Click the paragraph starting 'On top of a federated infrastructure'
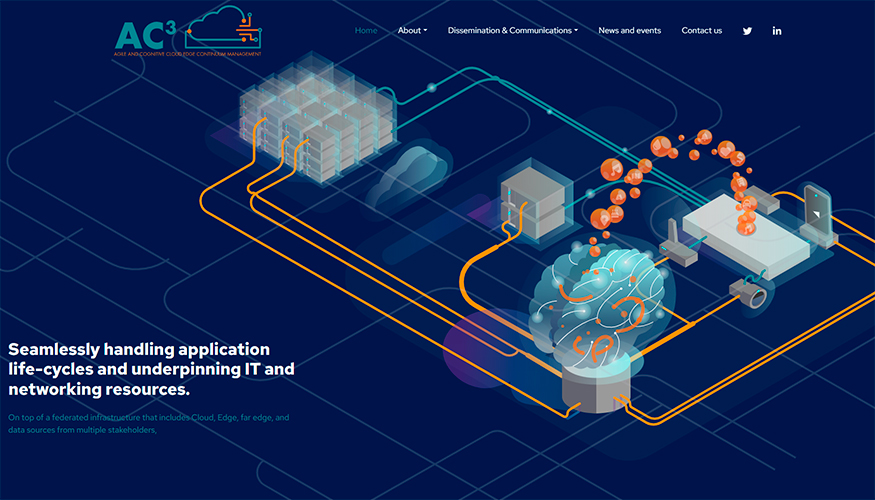 click(148, 424)
